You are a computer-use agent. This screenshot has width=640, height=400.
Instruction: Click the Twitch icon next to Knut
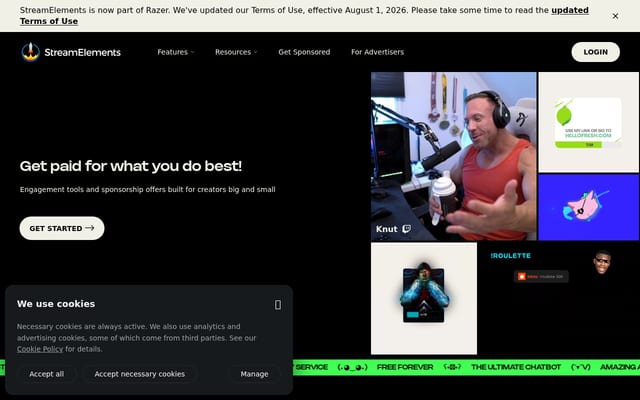(x=407, y=229)
